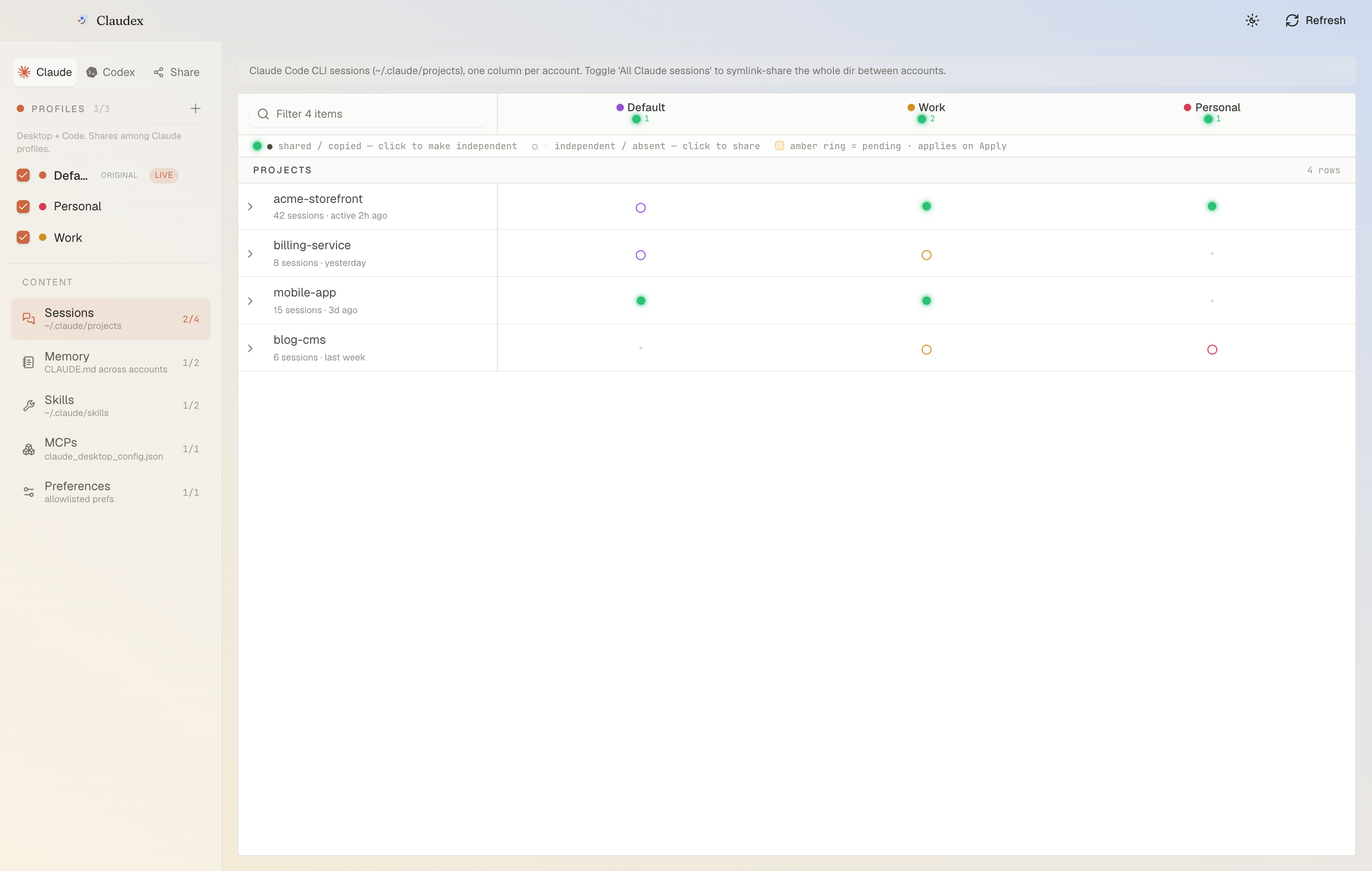Switch to the Share tab

click(x=177, y=72)
